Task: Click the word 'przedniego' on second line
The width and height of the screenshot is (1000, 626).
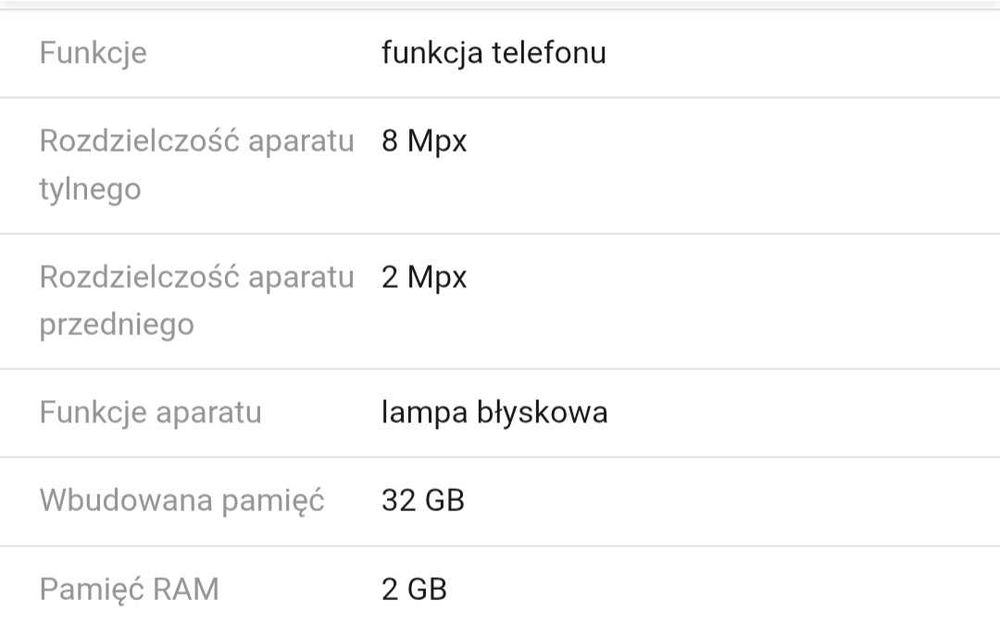Action: (x=116, y=325)
